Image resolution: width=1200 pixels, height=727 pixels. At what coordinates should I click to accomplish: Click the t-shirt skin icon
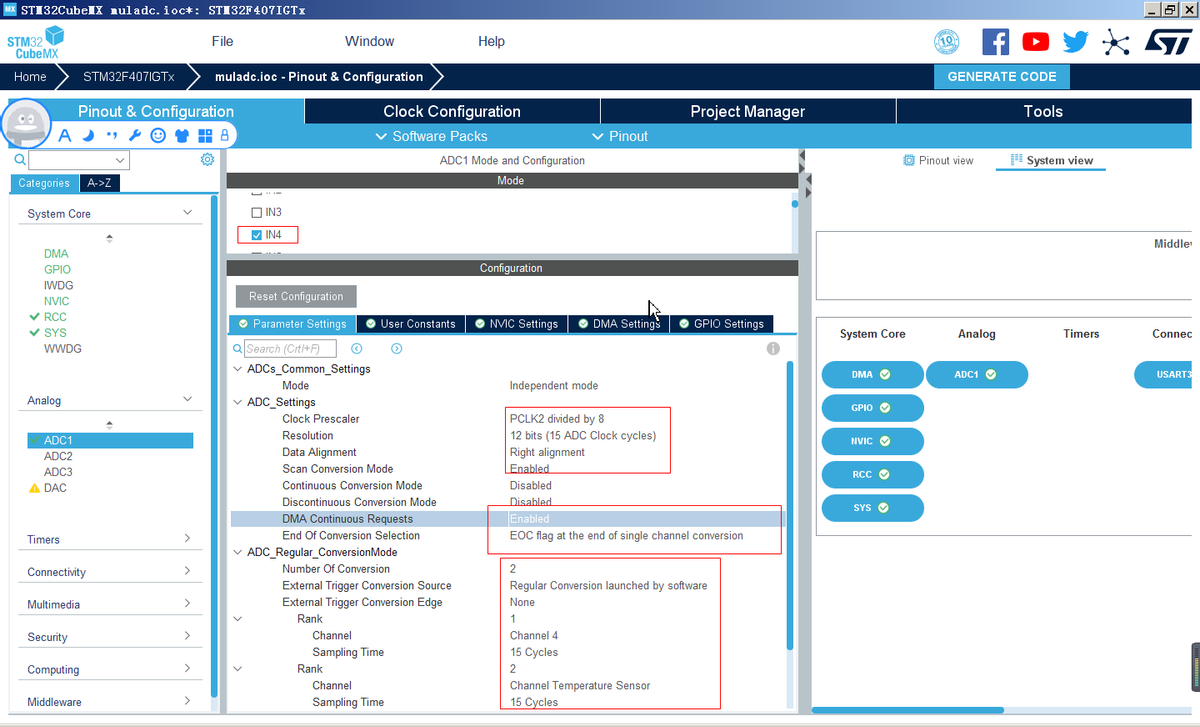182,135
